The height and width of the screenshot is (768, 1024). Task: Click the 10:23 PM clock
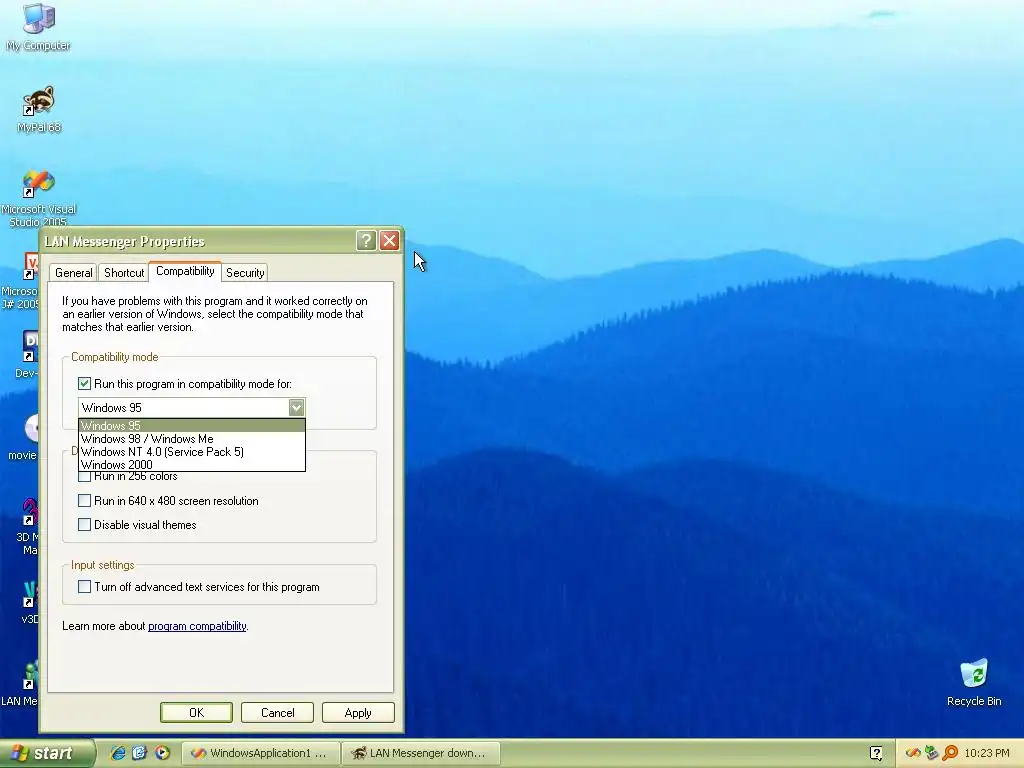click(987, 753)
